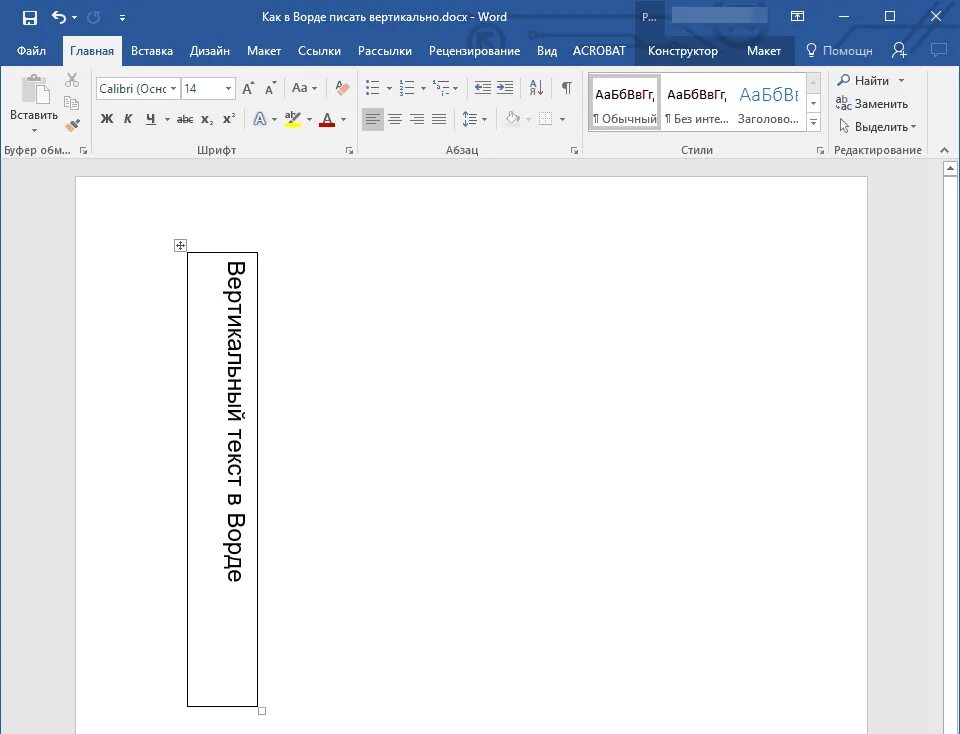
Task: Open the Рассылки tab
Action: click(x=384, y=51)
